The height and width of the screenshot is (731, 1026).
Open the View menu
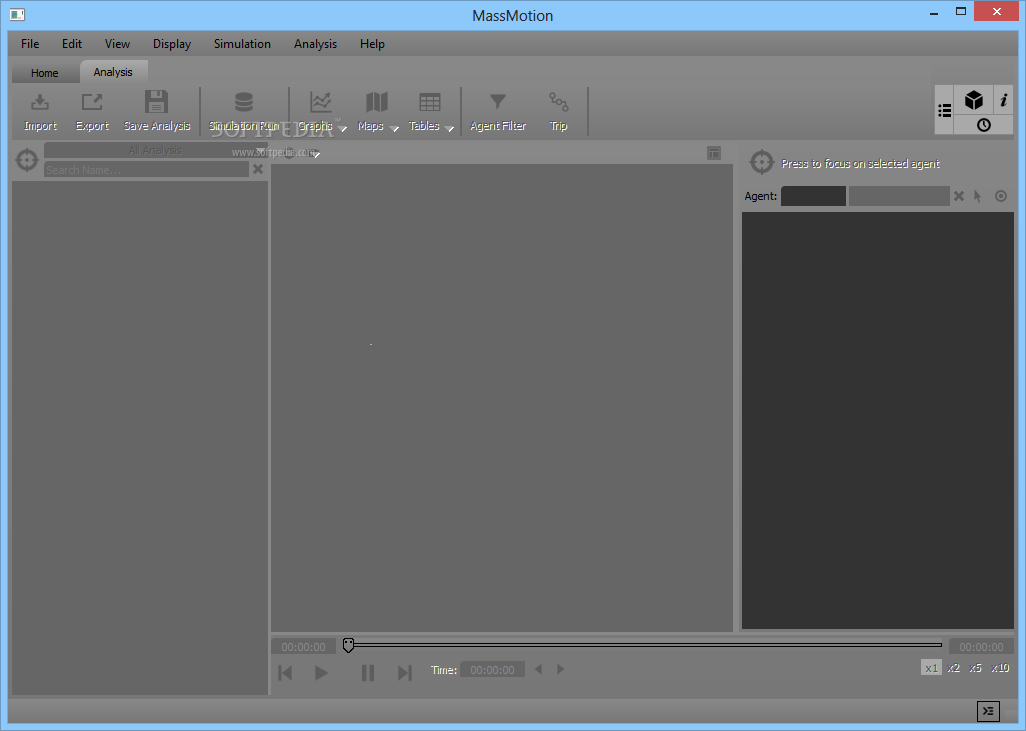click(x=117, y=44)
